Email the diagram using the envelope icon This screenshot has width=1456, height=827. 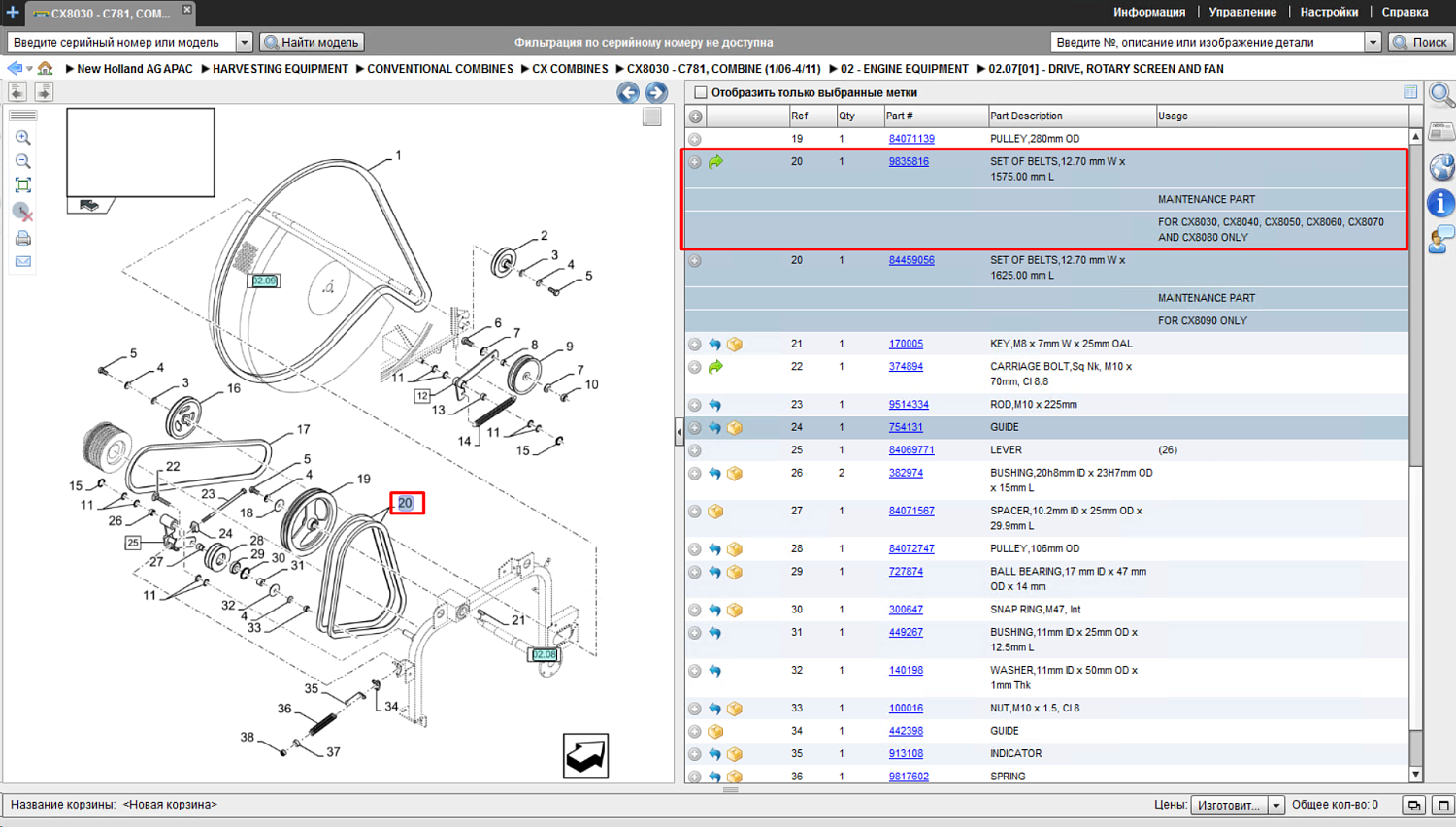(x=23, y=261)
